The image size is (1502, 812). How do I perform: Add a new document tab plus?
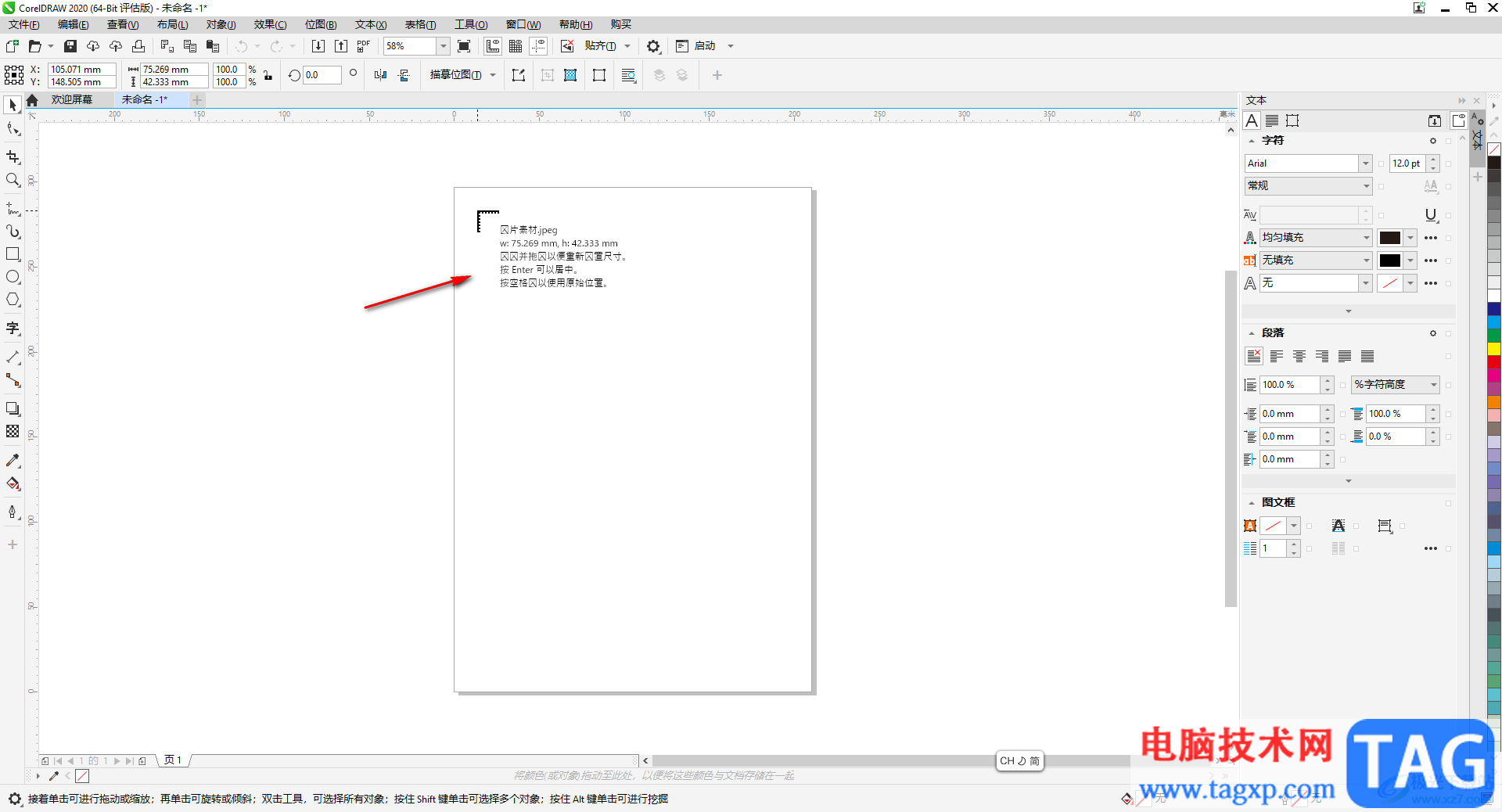click(197, 99)
